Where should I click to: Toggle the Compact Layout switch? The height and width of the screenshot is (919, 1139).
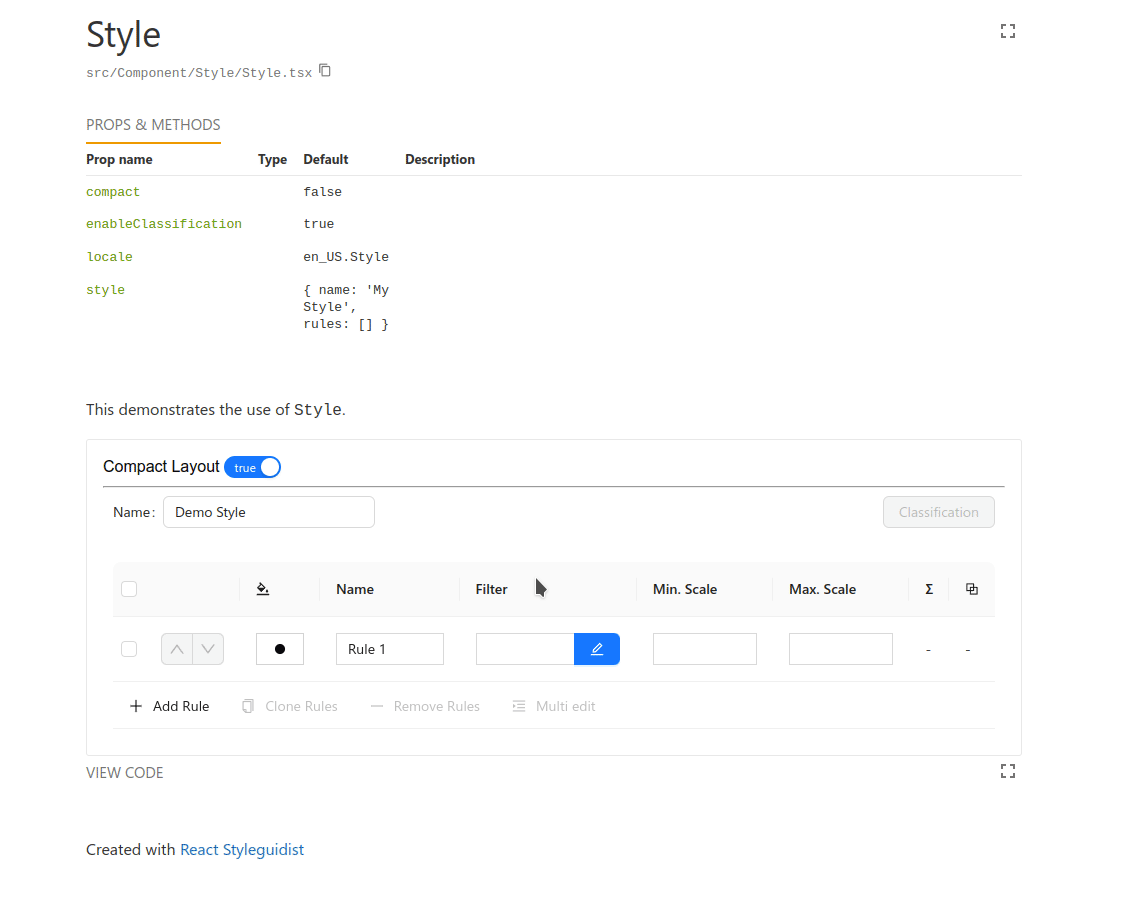[x=252, y=467]
